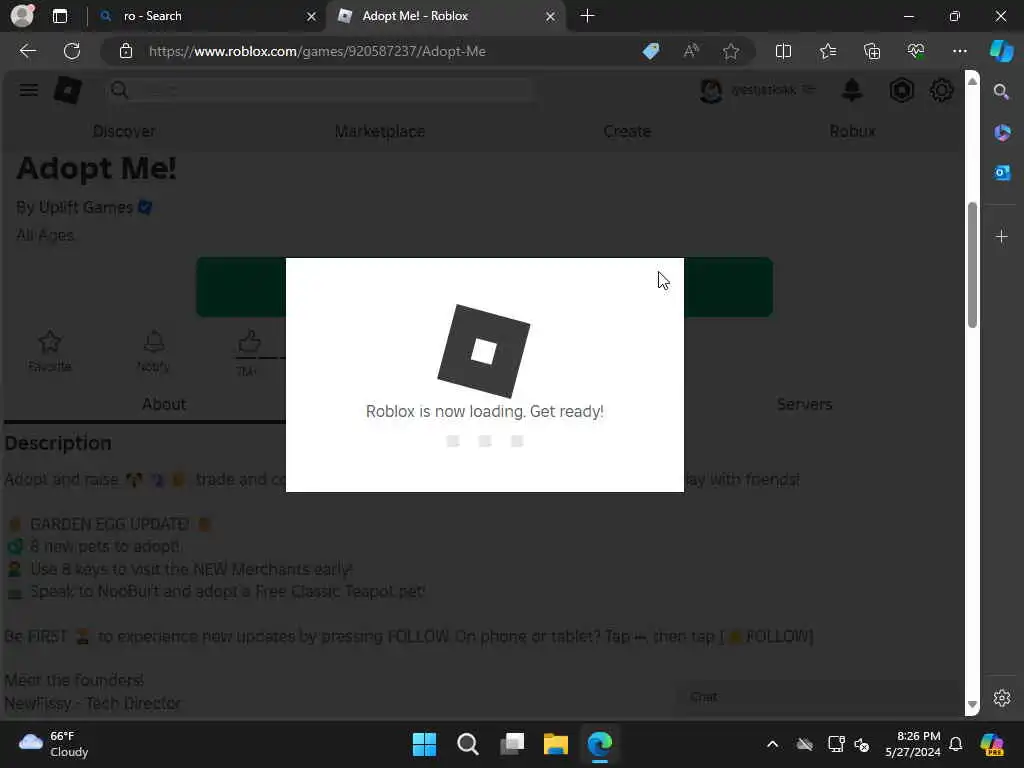Open Microsoft 365 sidebar icon

pos(1002,133)
